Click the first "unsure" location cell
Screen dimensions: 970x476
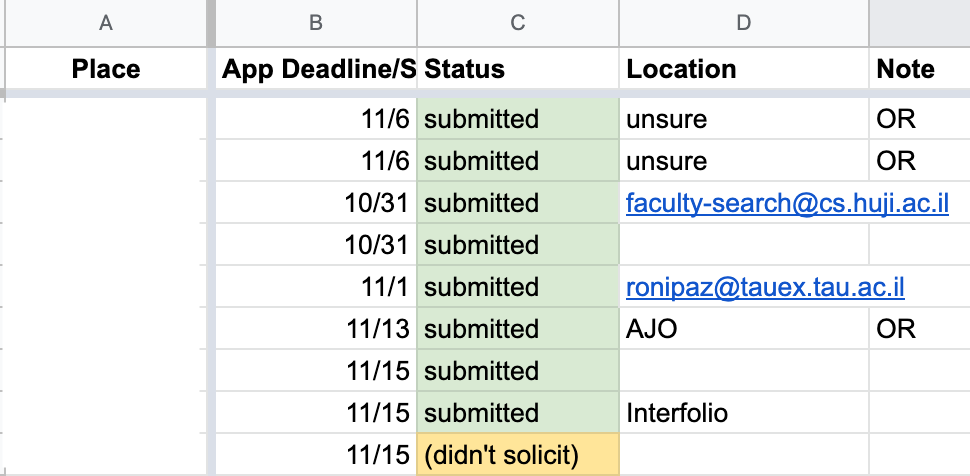(x=744, y=119)
